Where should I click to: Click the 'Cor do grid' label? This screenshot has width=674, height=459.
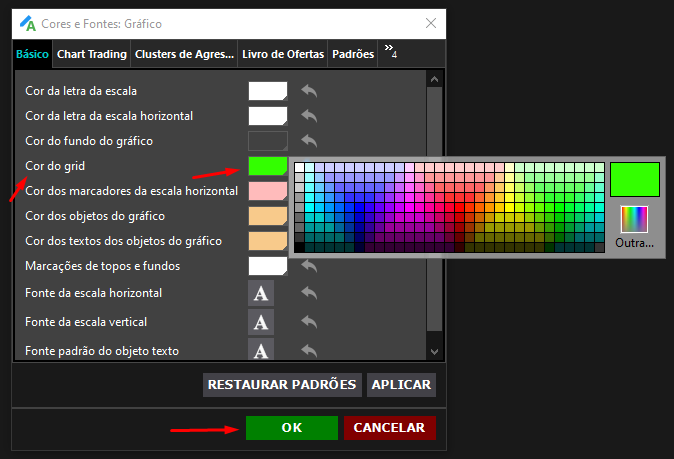tap(55, 166)
